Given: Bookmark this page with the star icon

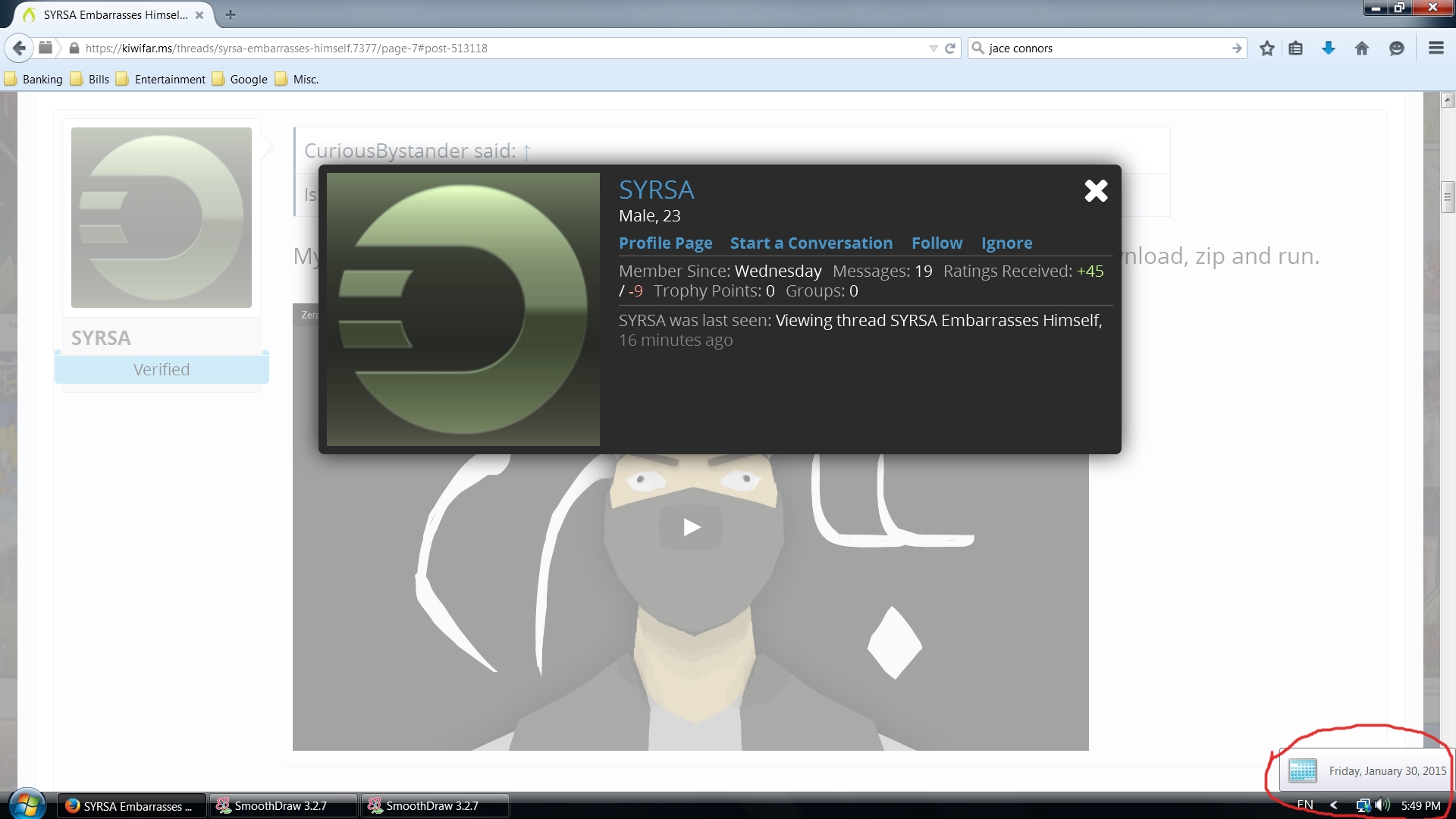Looking at the screenshot, I should pyautogui.click(x=1266, y=49).
